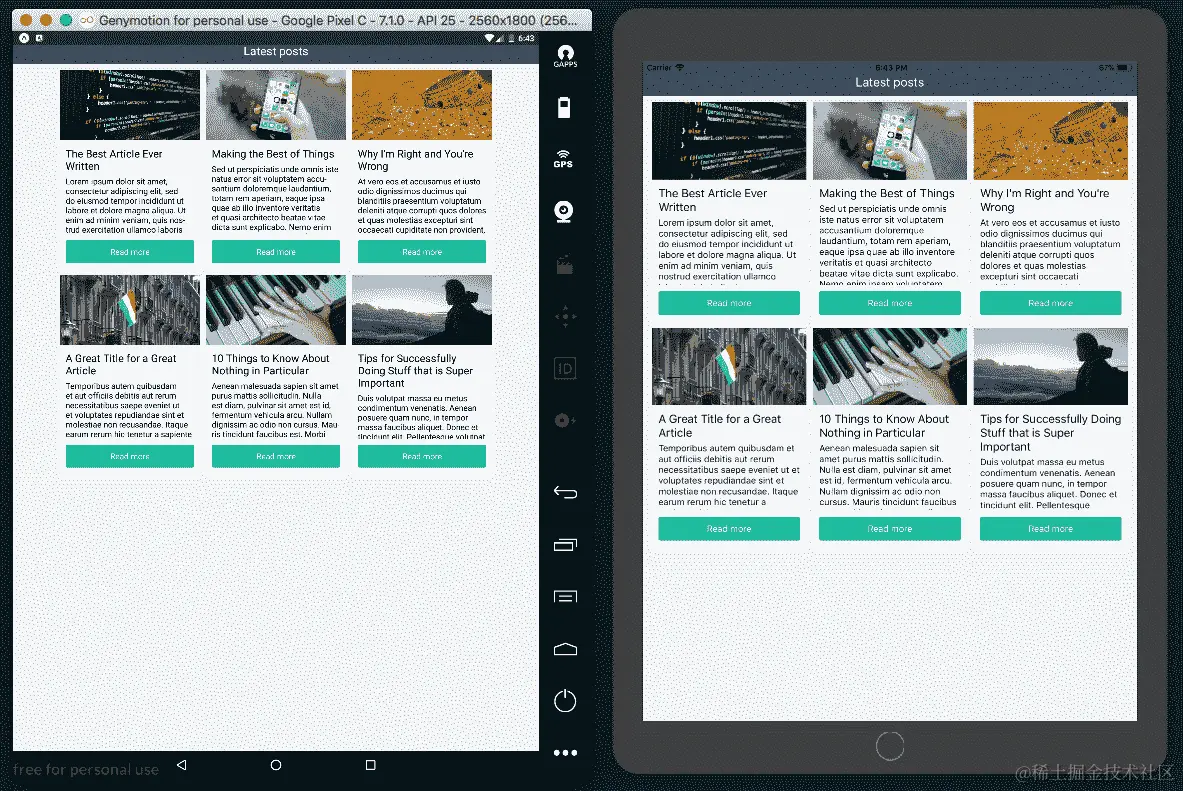Viewport: 1183px width, 791px height.
Task: Read more on Making the Best of Things, Android
Action: (275, 251)
